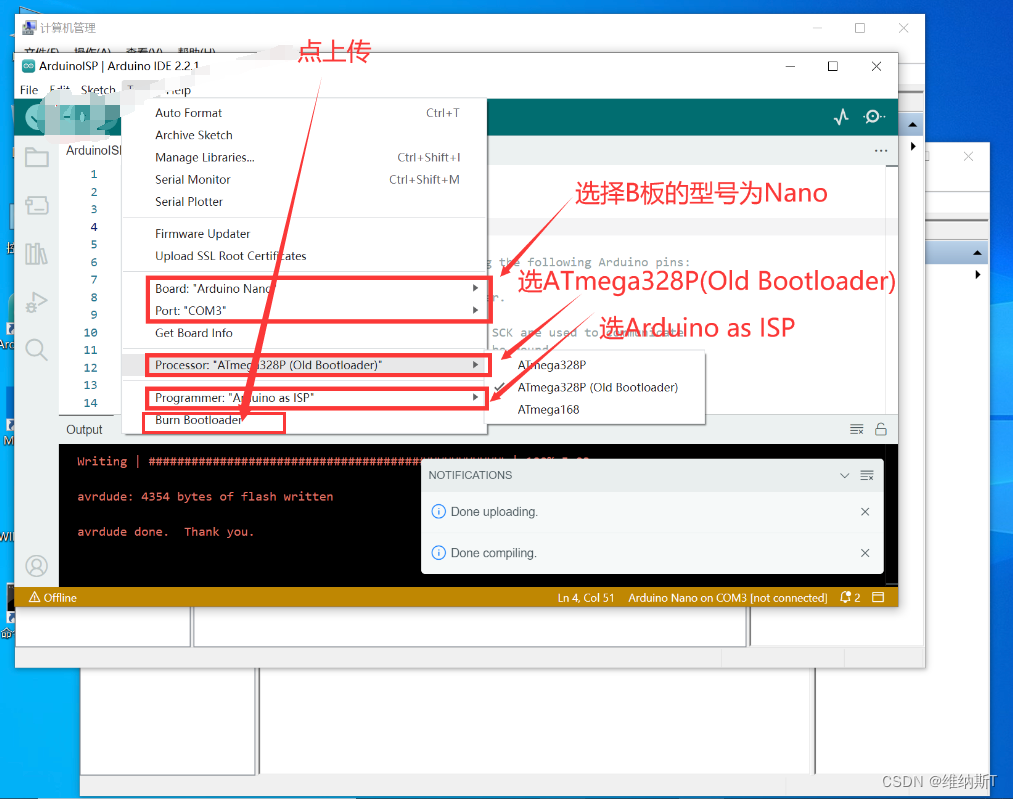Choose Get Board Info entry
Viewport: 1013px width, 799px height.
(305, 333)
